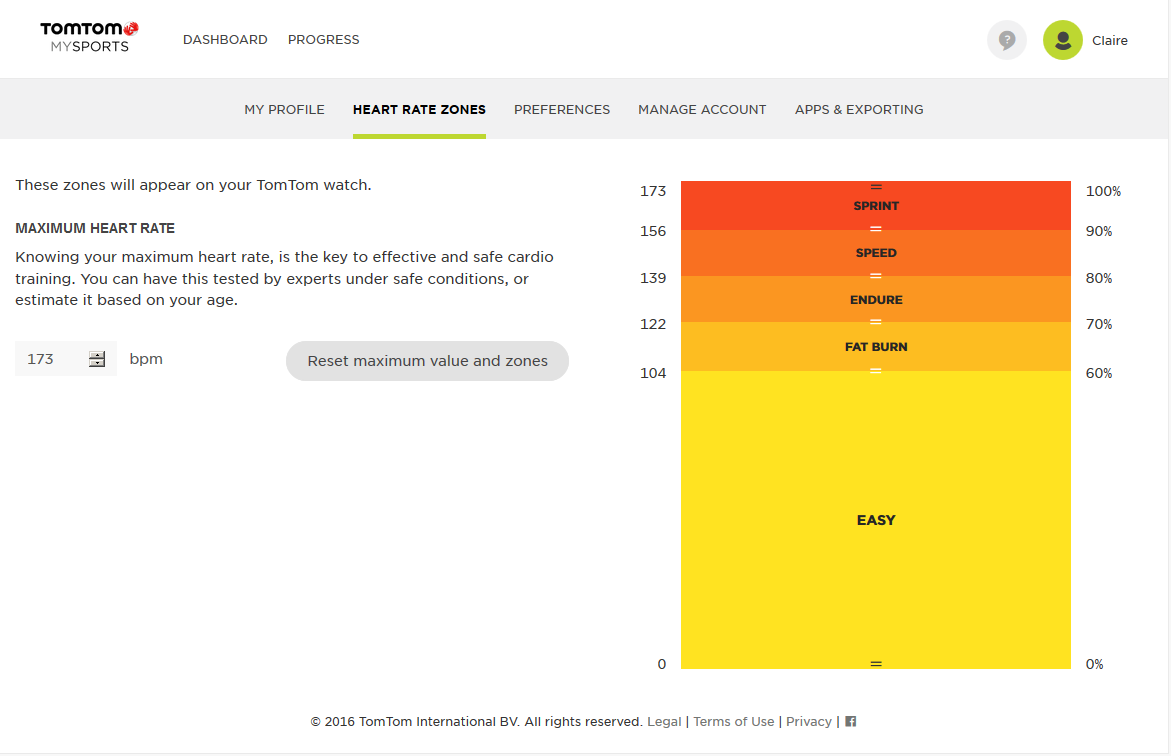Image resolution: width=1171 pixels, height=756 pixels.
Task: Click the Endure/Fat Burn handle at 70%
Action: (876, 322)
